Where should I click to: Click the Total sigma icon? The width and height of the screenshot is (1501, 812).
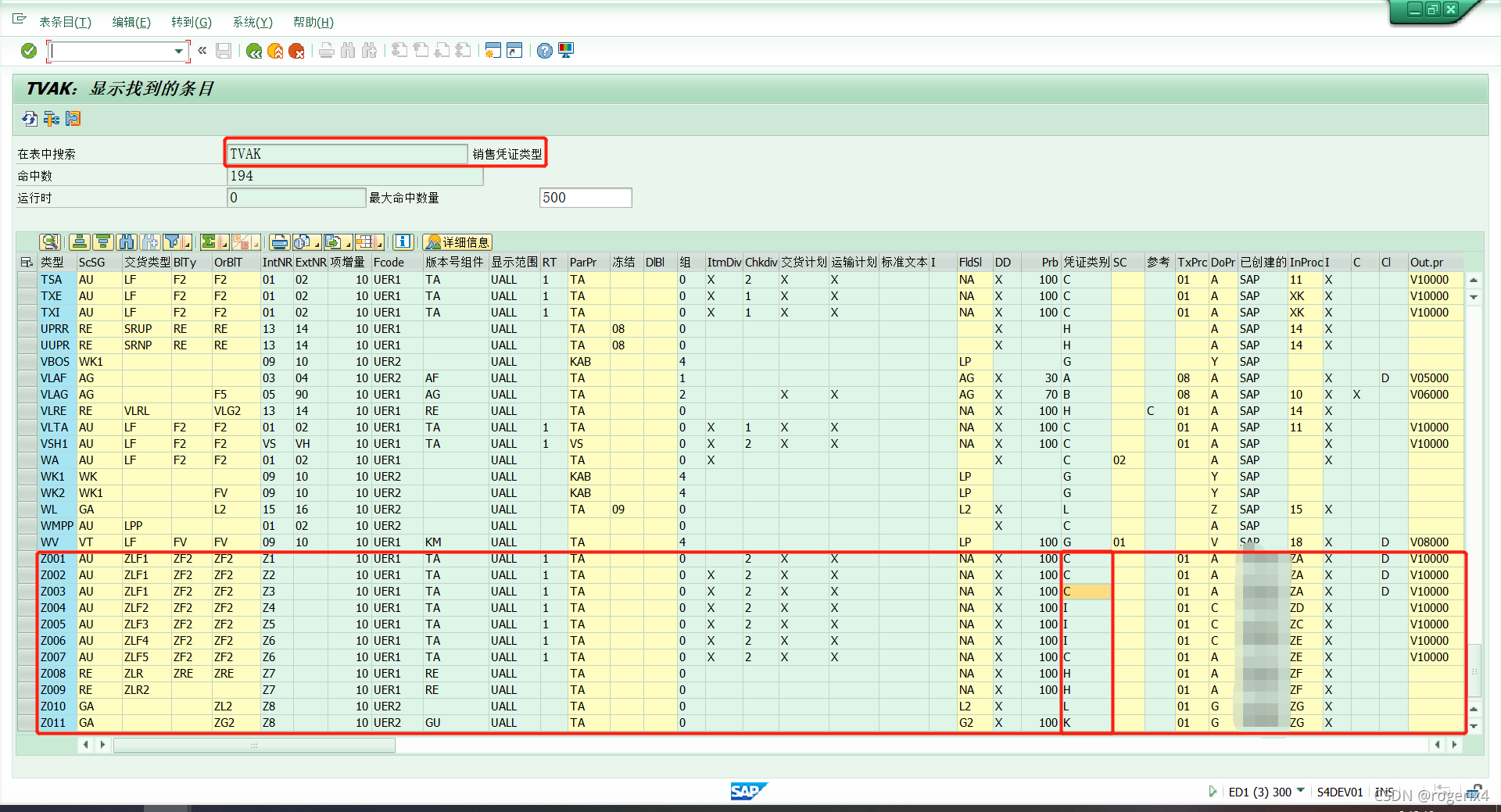pos(209,242)
